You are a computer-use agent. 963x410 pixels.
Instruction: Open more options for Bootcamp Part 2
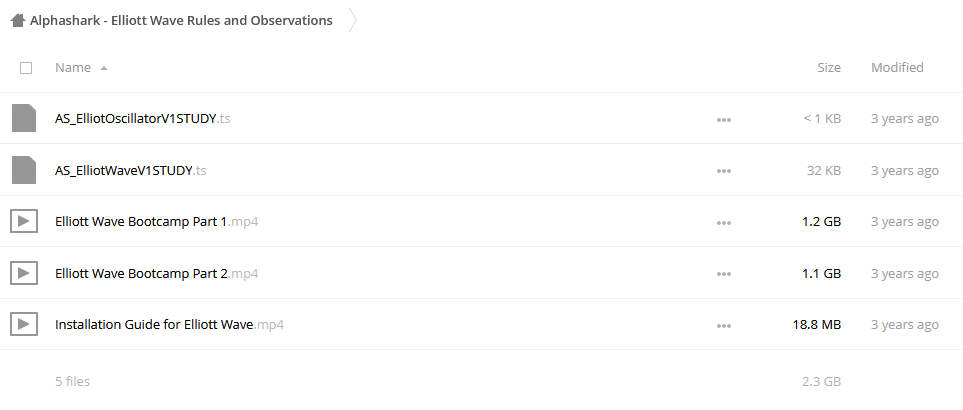pos(723,274)
